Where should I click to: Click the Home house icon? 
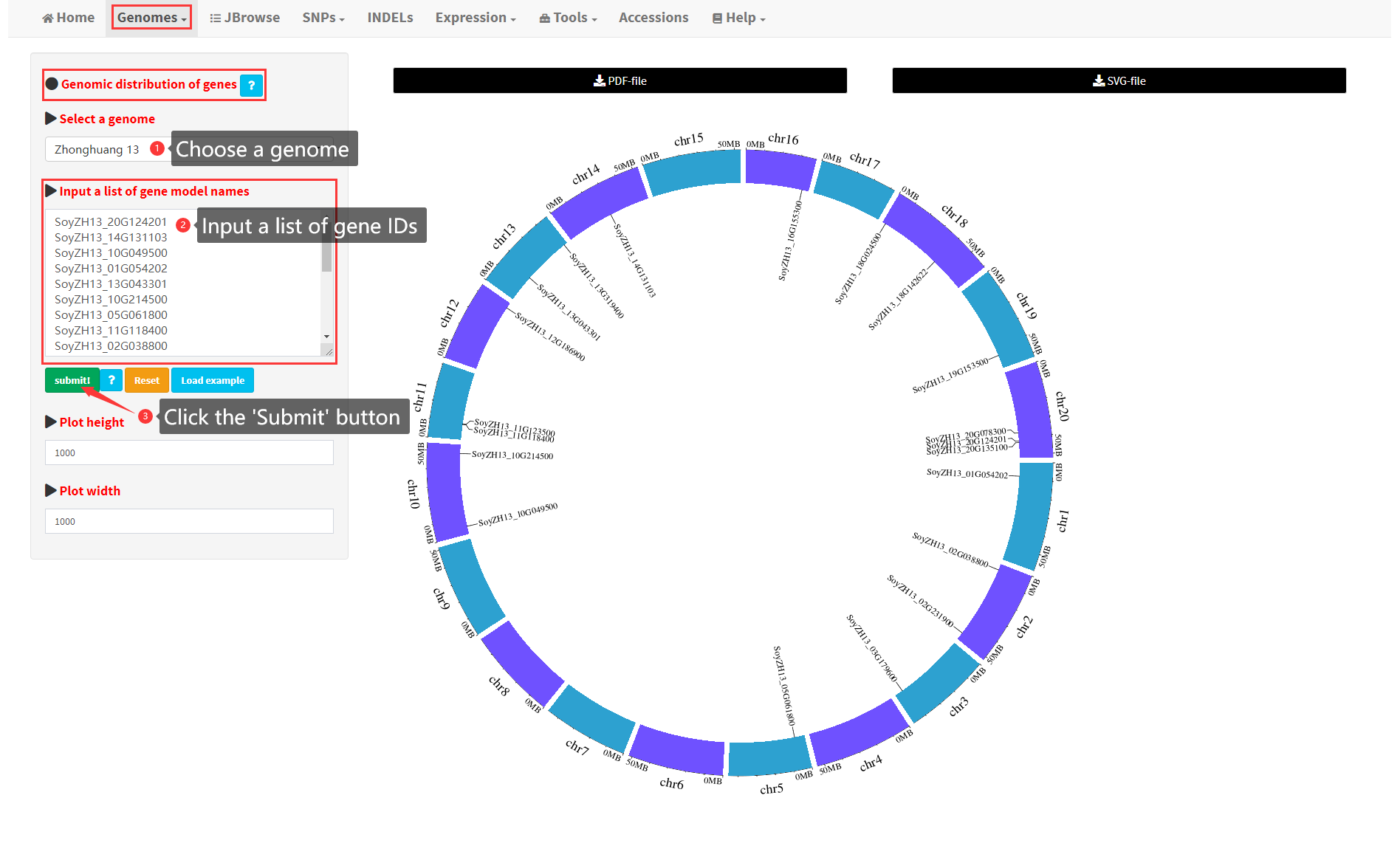(x=47, y=18)
